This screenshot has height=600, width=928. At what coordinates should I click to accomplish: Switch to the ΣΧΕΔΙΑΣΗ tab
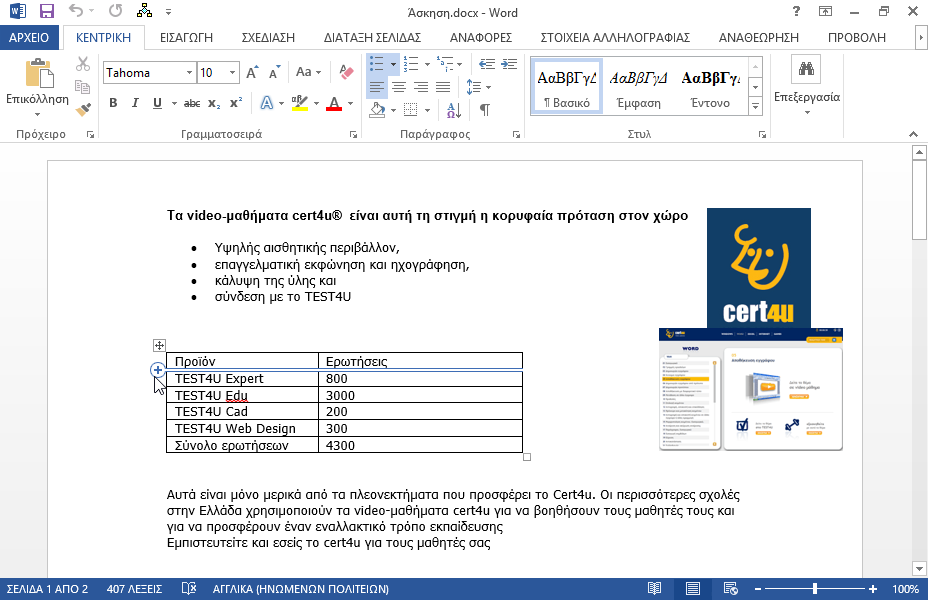[x=268, y=37]
